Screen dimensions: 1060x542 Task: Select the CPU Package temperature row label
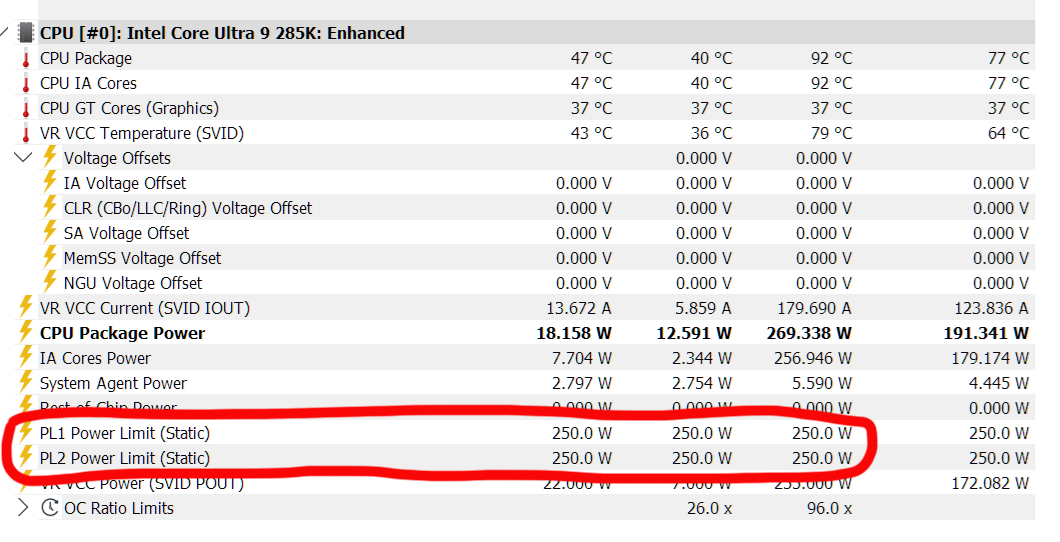coord(86,59)
